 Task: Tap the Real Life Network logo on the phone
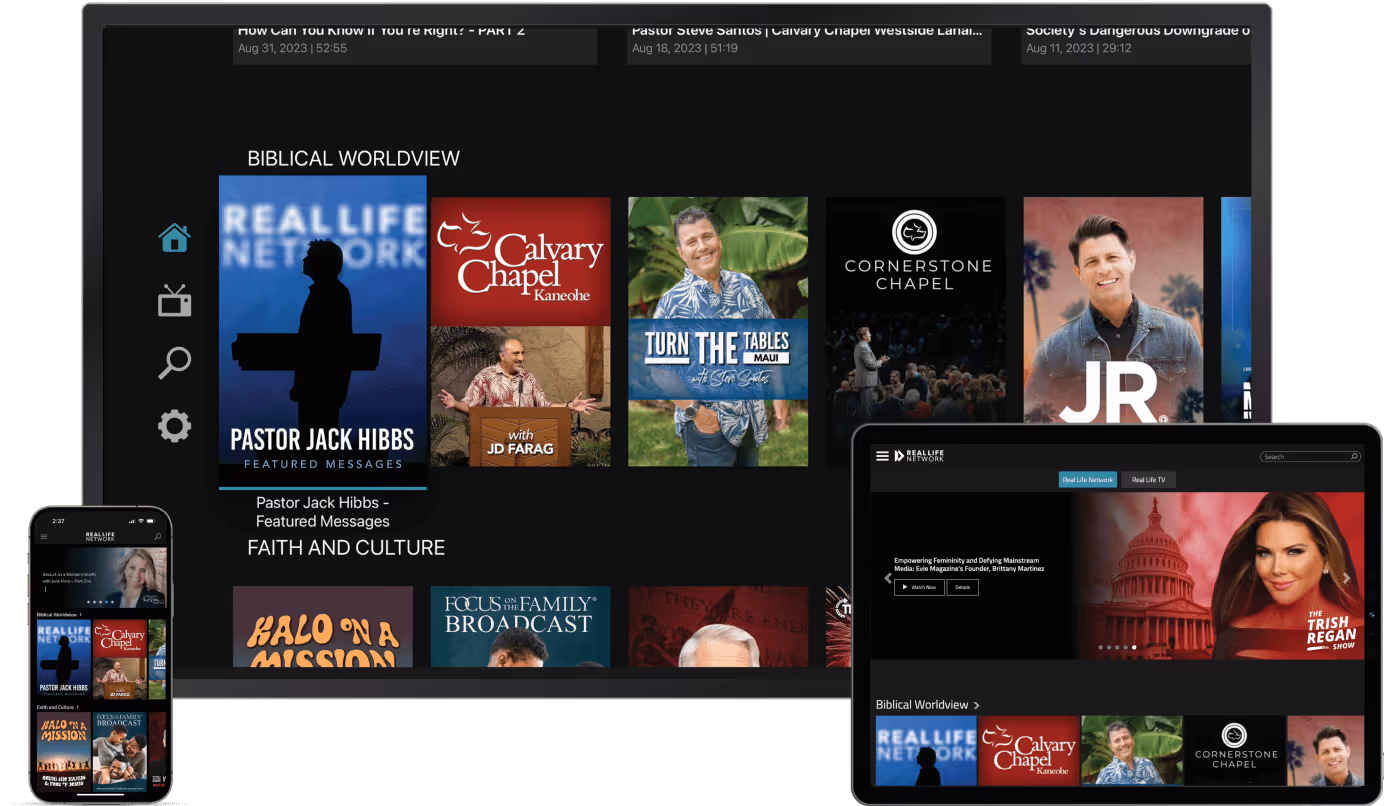tap(100, 537)
